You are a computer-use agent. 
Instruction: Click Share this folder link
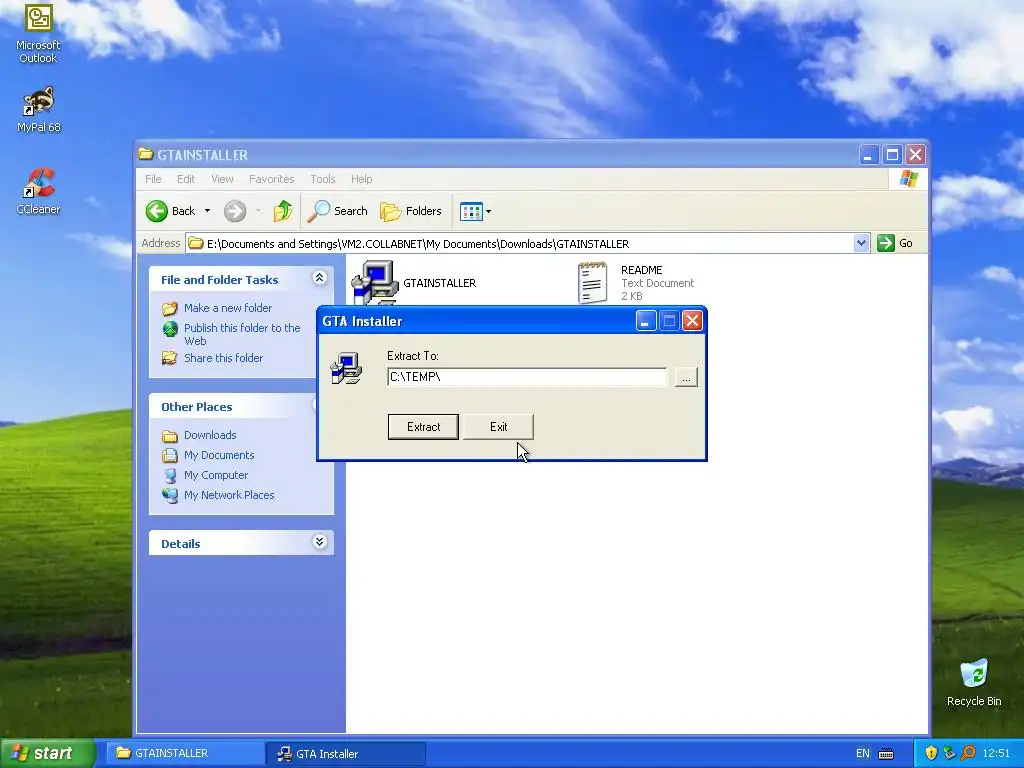223,358
